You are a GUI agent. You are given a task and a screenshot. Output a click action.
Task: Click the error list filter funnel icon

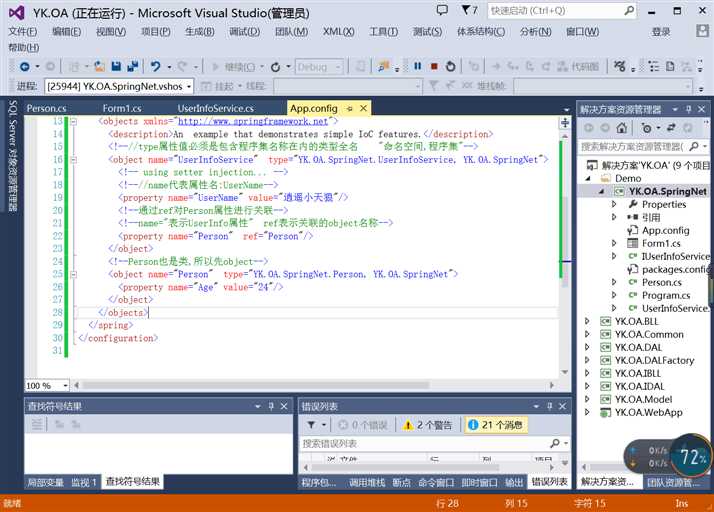pos(311,425)
